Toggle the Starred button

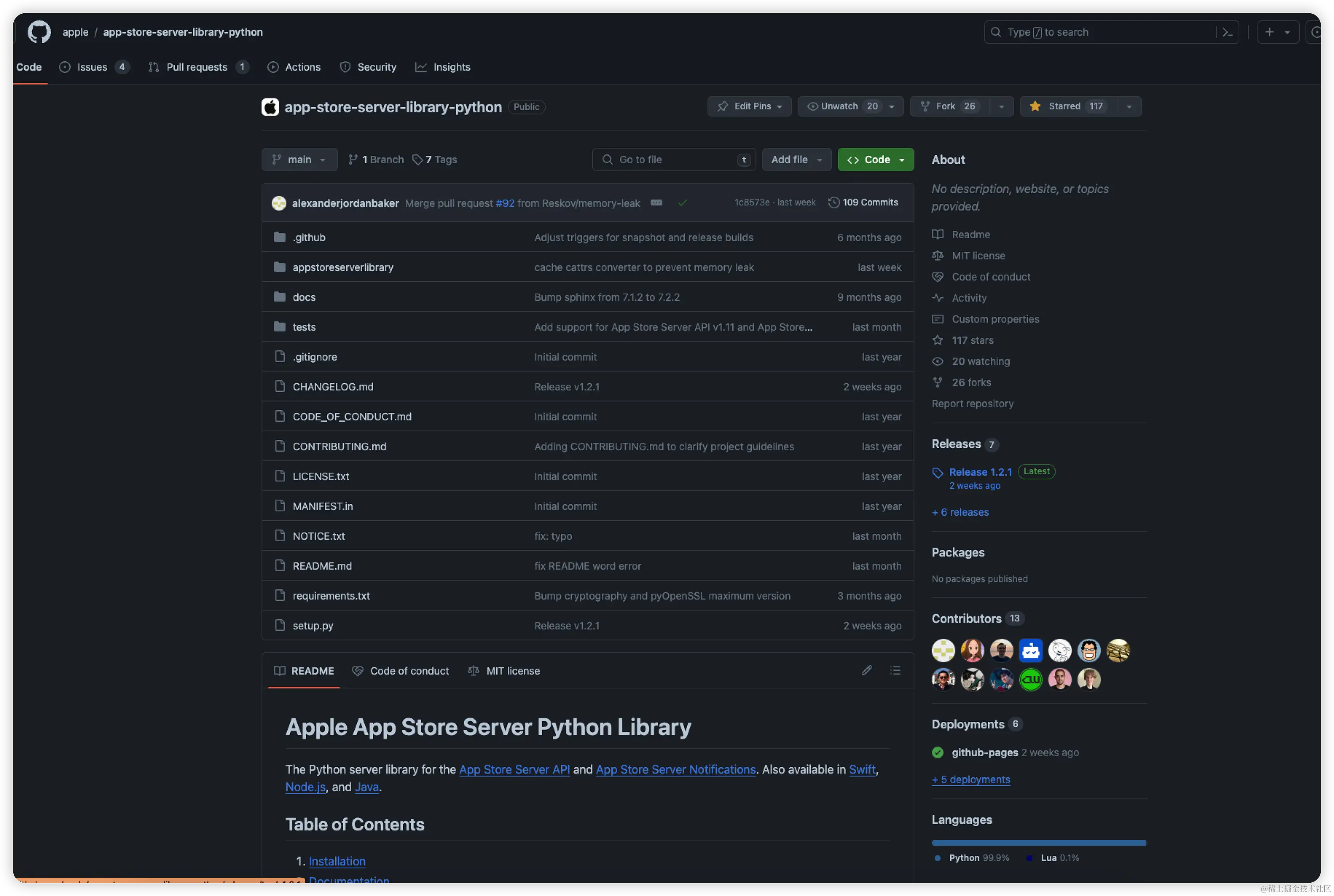click(1068, 106)
